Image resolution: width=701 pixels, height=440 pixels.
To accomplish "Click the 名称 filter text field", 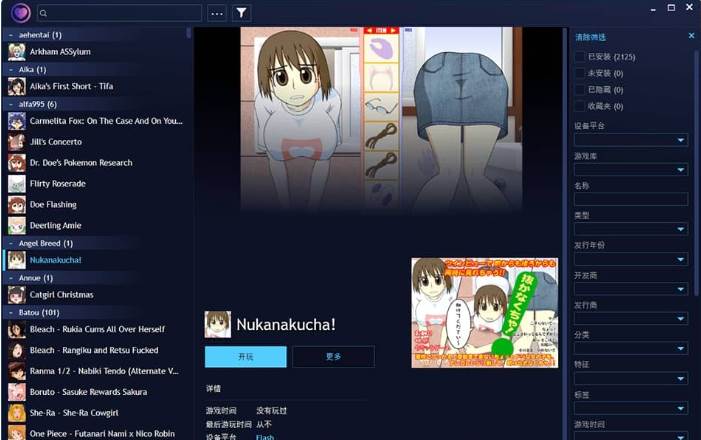I will coord(631,199).
